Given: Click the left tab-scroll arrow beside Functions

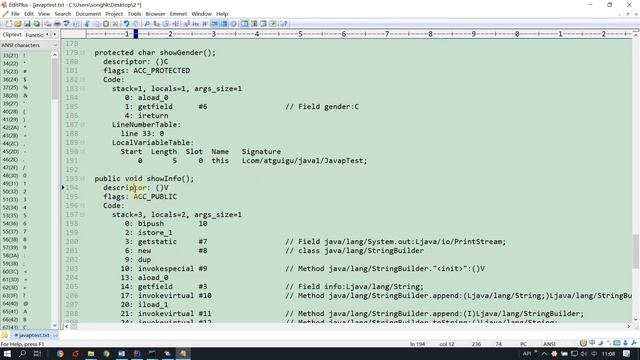Looking at the screenshot, I should (47, 35).
